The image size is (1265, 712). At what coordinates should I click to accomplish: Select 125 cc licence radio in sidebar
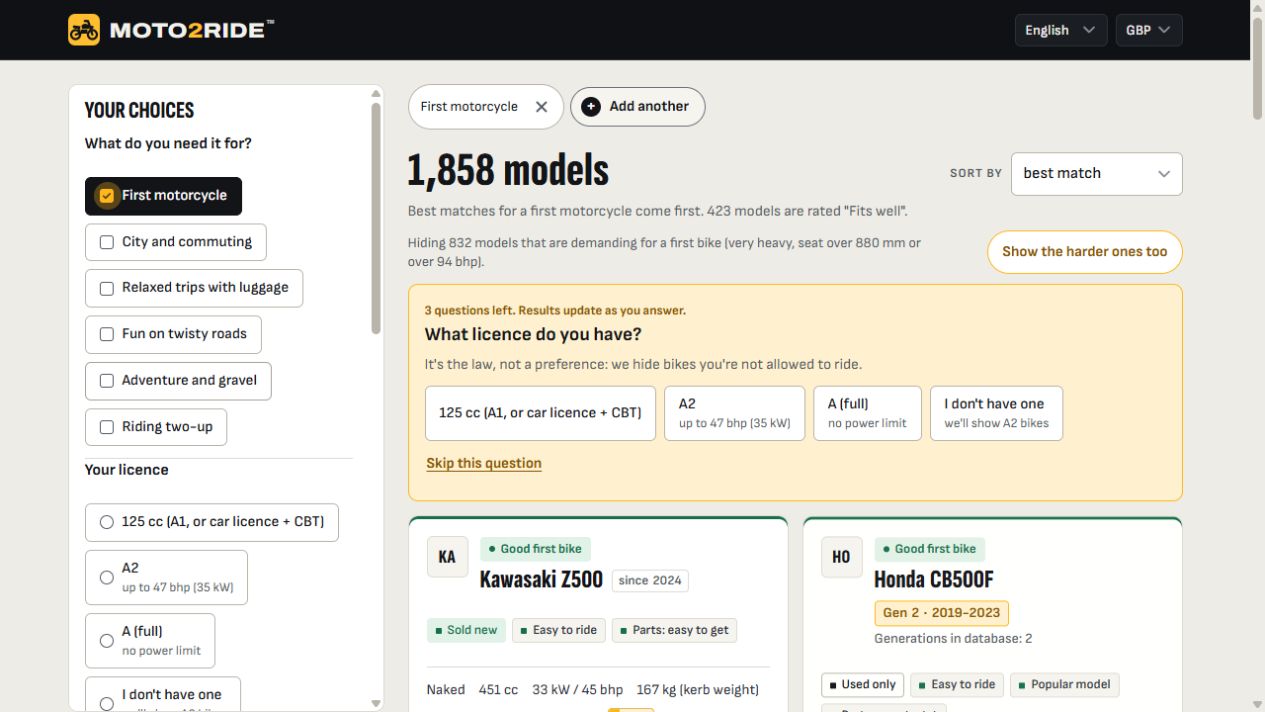[107, 522]
